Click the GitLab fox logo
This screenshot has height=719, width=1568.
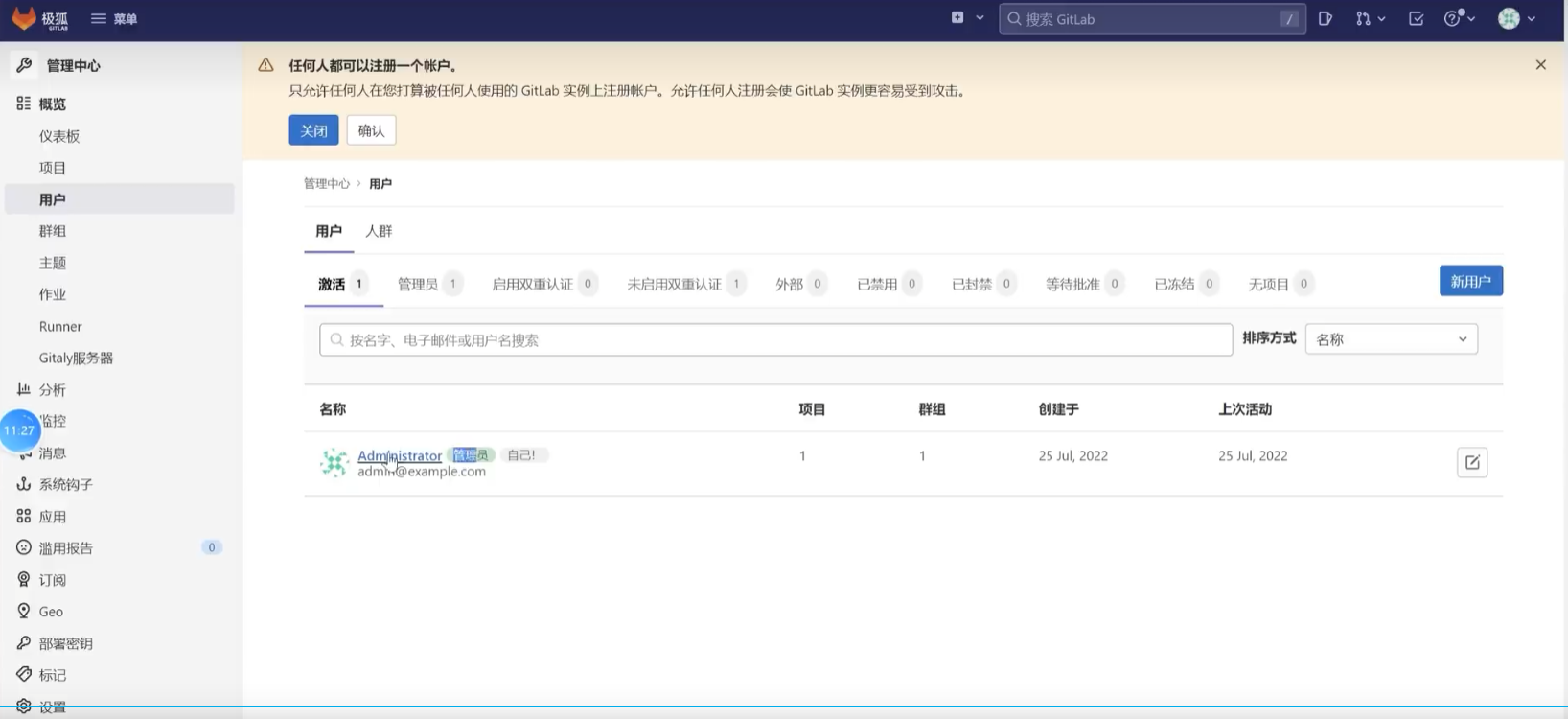(x=24, y=18)
